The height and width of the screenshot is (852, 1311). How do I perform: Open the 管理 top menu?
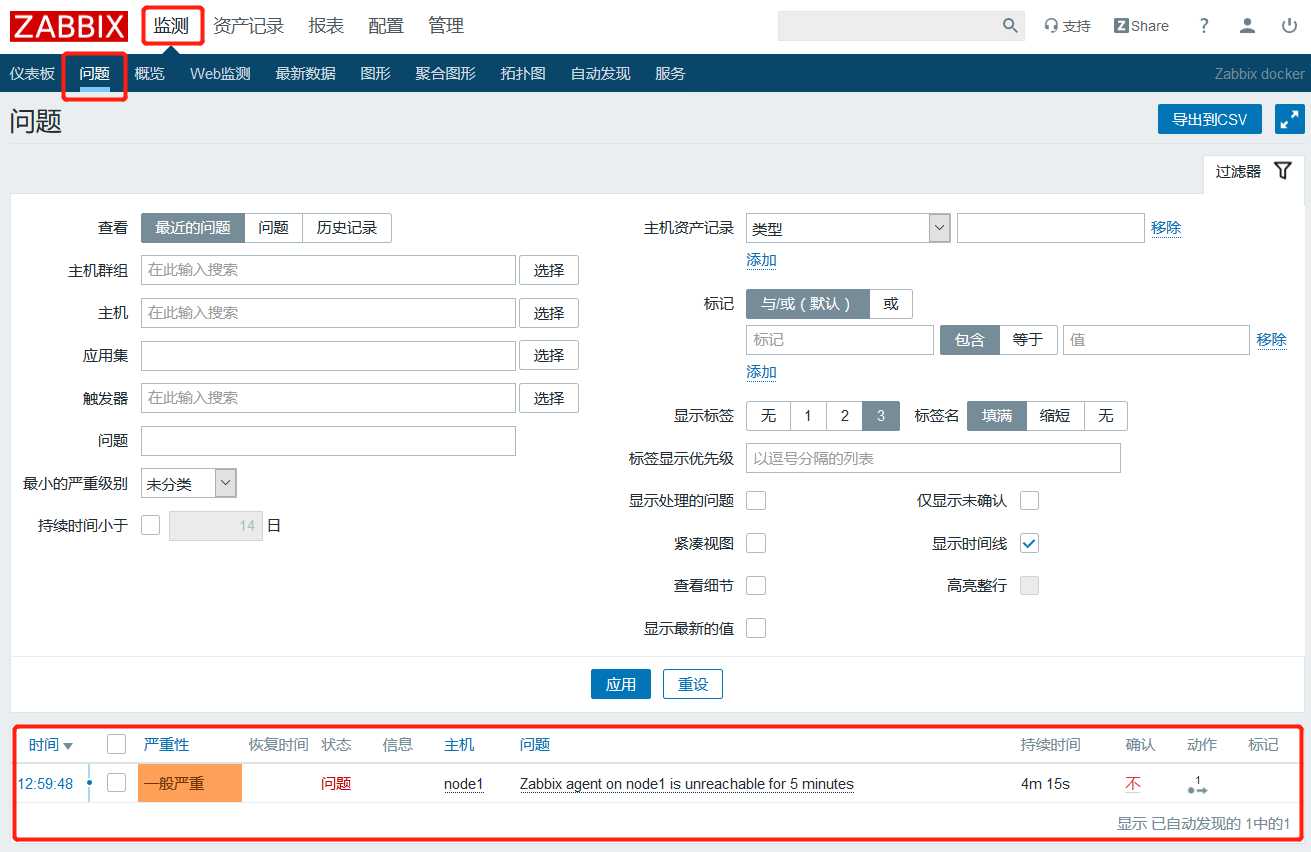(446, 26)
